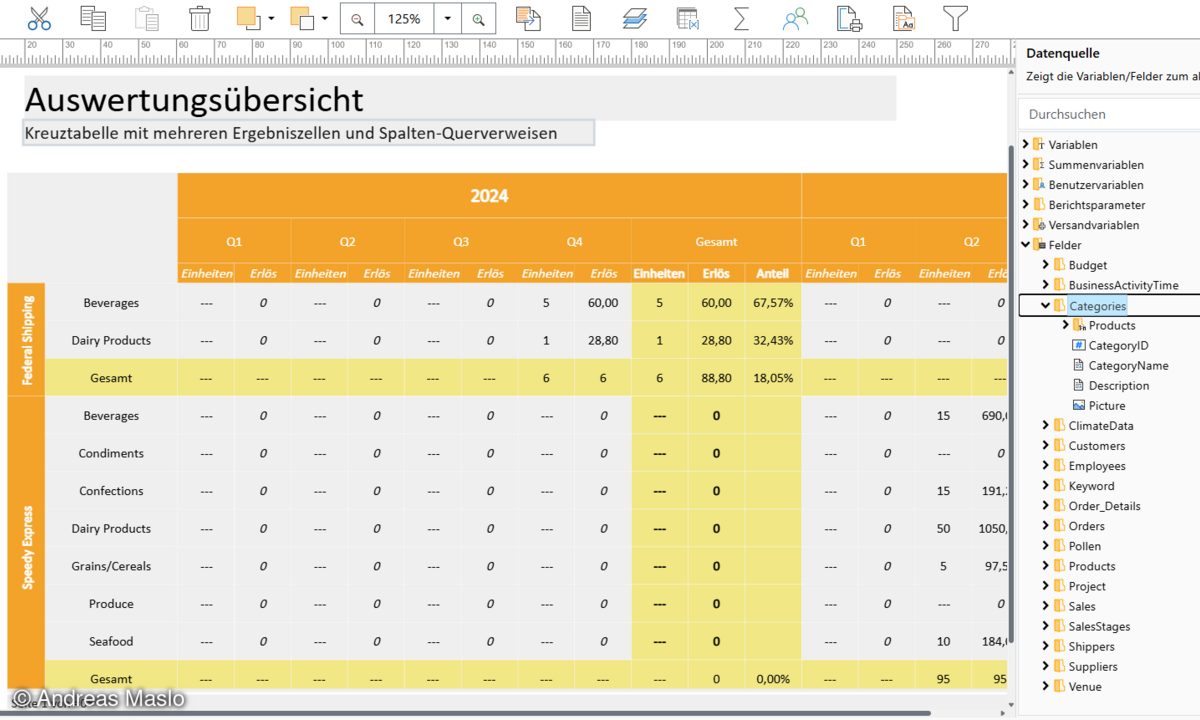Open the print preview page icon
This screenshot has width=1200, height=720.
[849, 18]
